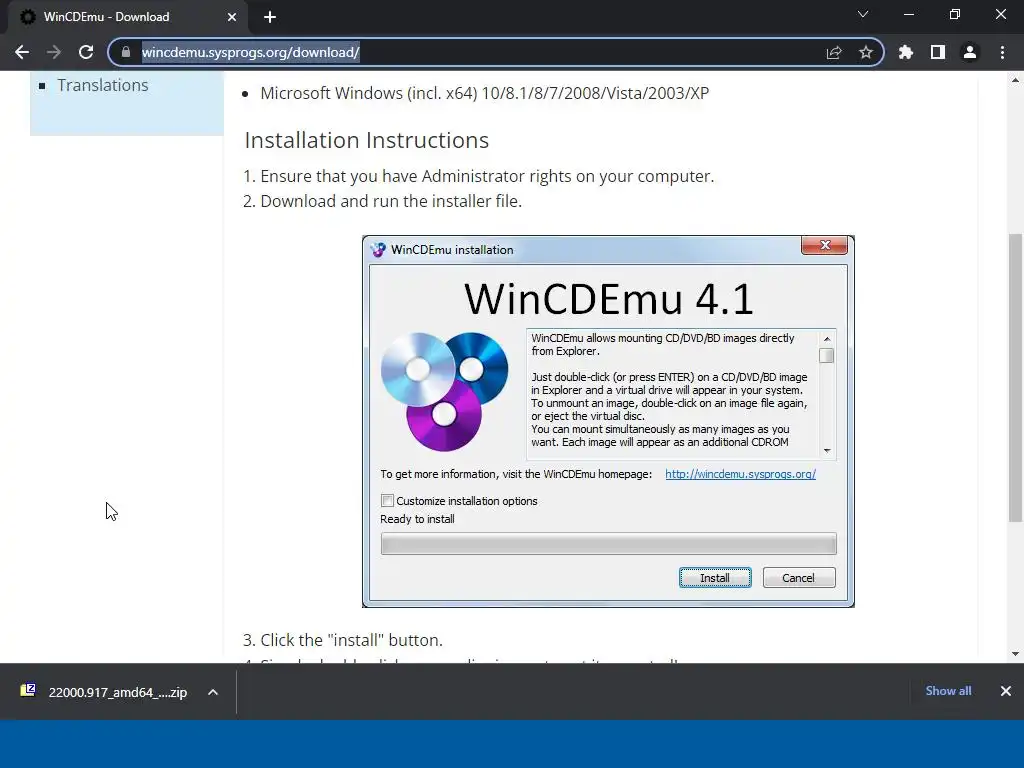The image size is (1024, 768).
Task: Bookmark this tab with the star icon
Action: [866, 52]
